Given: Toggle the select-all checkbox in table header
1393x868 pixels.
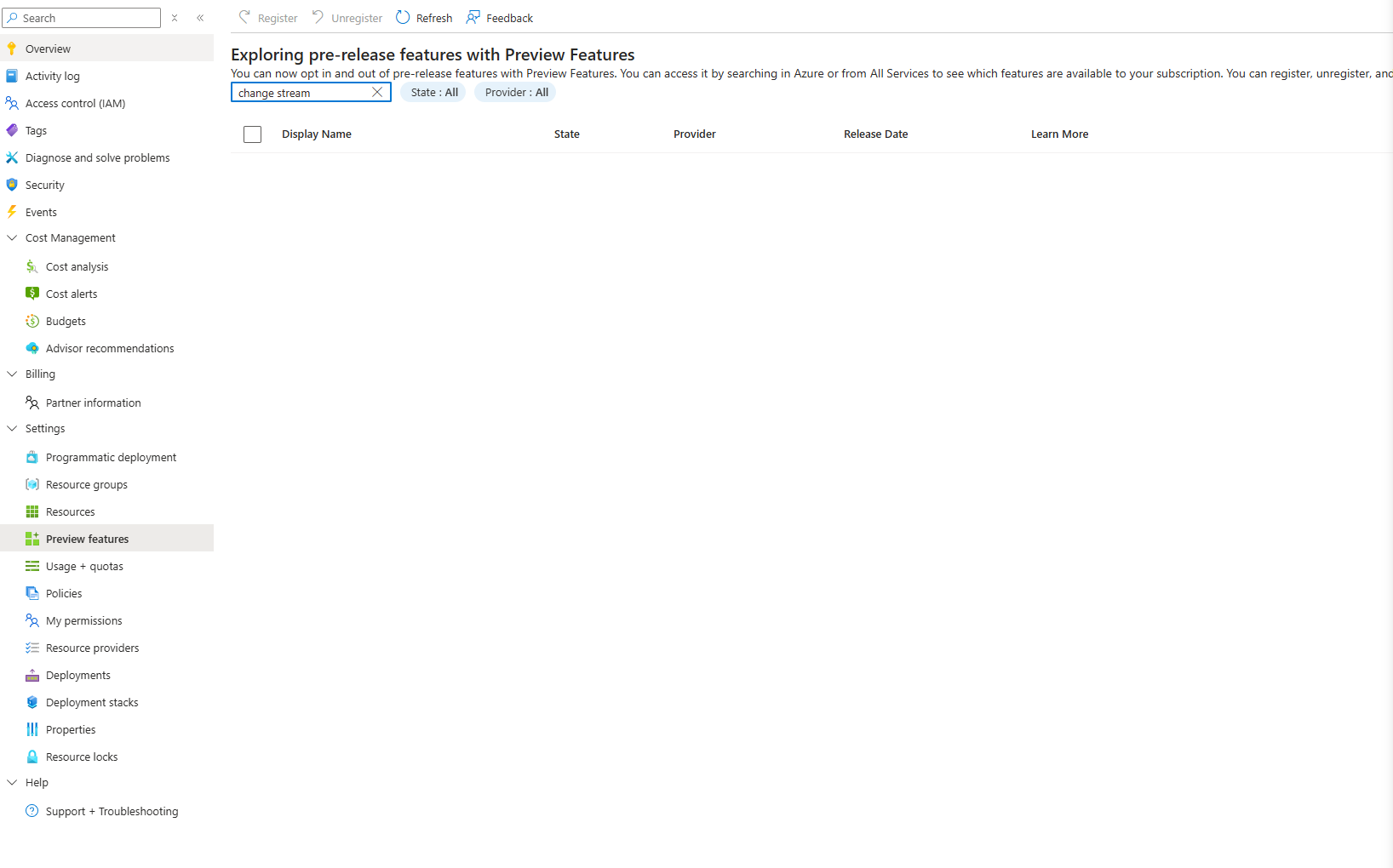Looking at the screenshot, I should [x=252, y=134].
